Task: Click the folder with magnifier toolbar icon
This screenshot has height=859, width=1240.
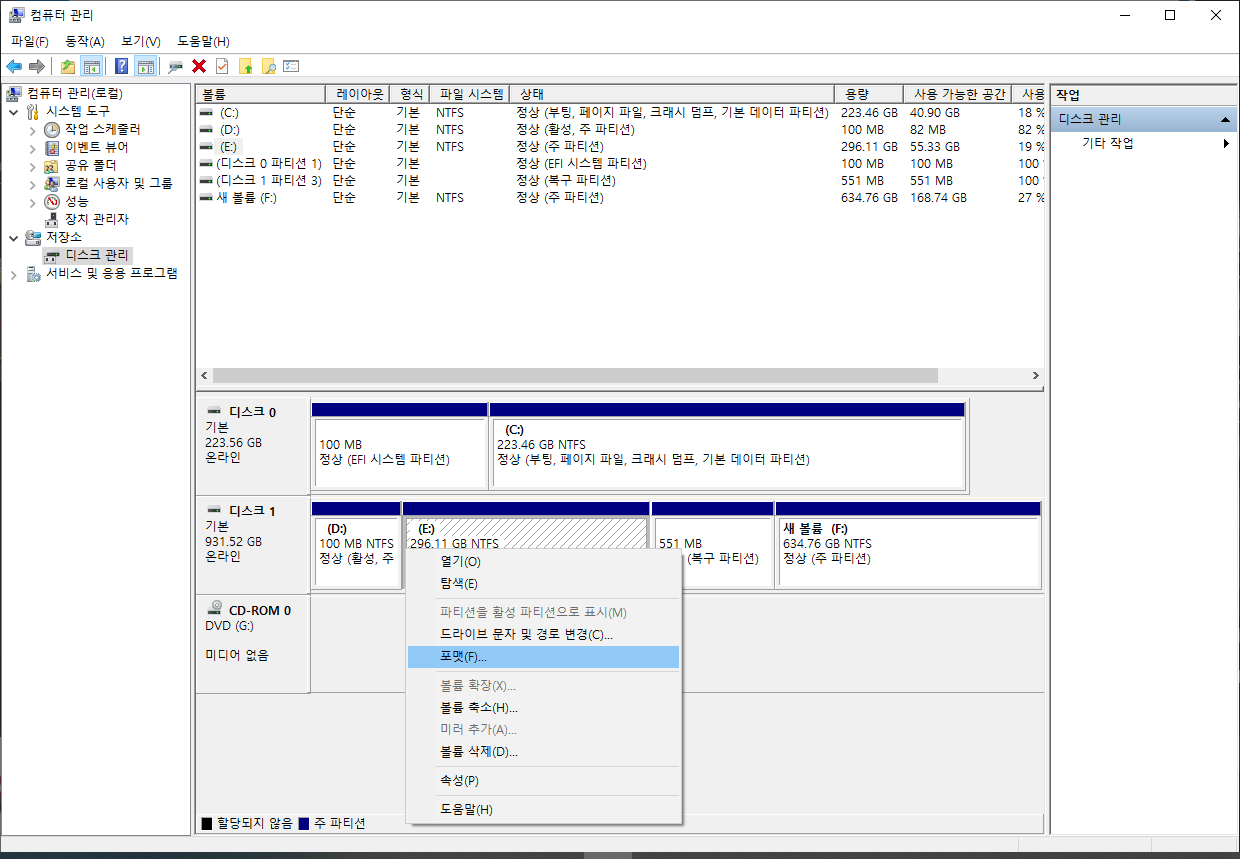Action: click(270, 66)
